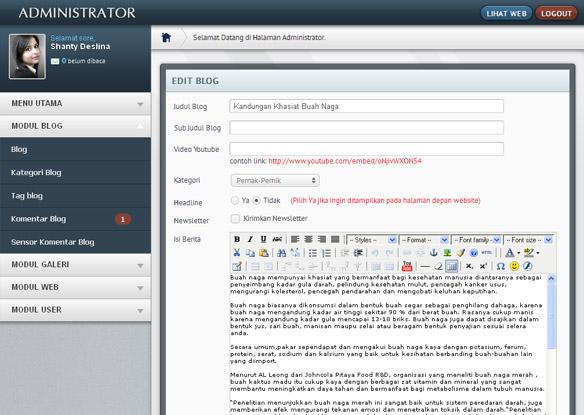Open Sensor Komentar Blog in sidebar

75,242
